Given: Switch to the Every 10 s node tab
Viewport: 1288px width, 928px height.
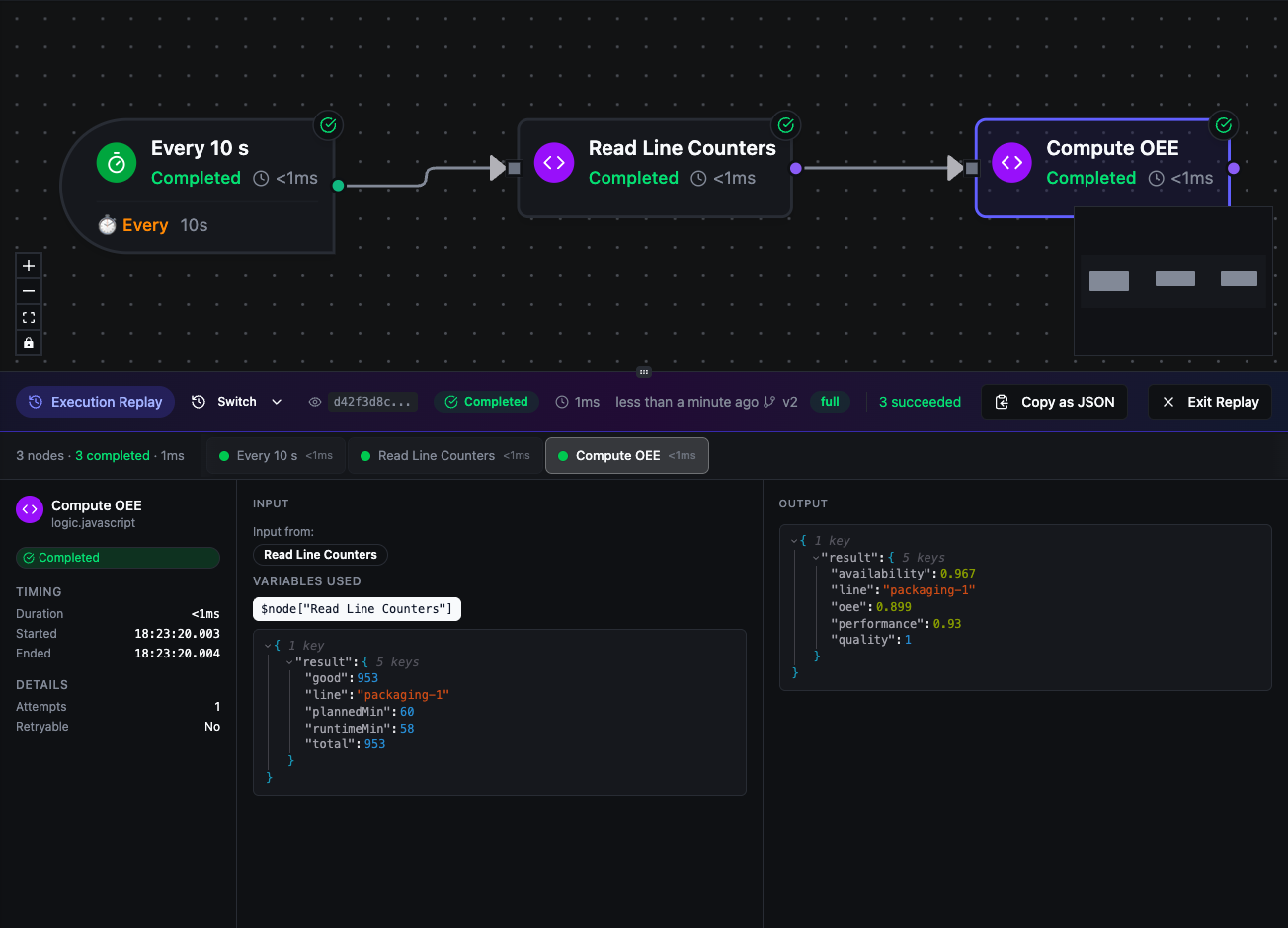Looking at the screenshot, I should coord(276,456).
